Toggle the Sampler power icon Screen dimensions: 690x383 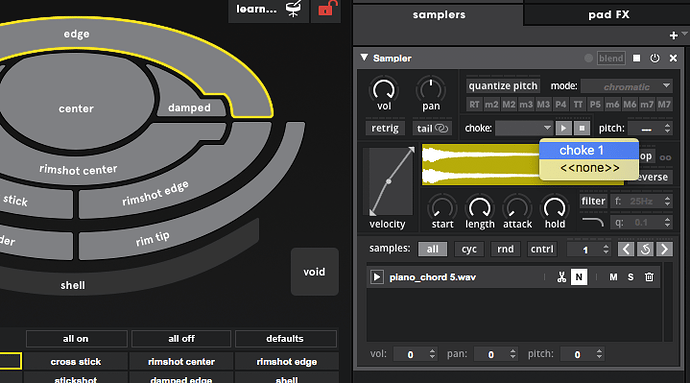655,58
